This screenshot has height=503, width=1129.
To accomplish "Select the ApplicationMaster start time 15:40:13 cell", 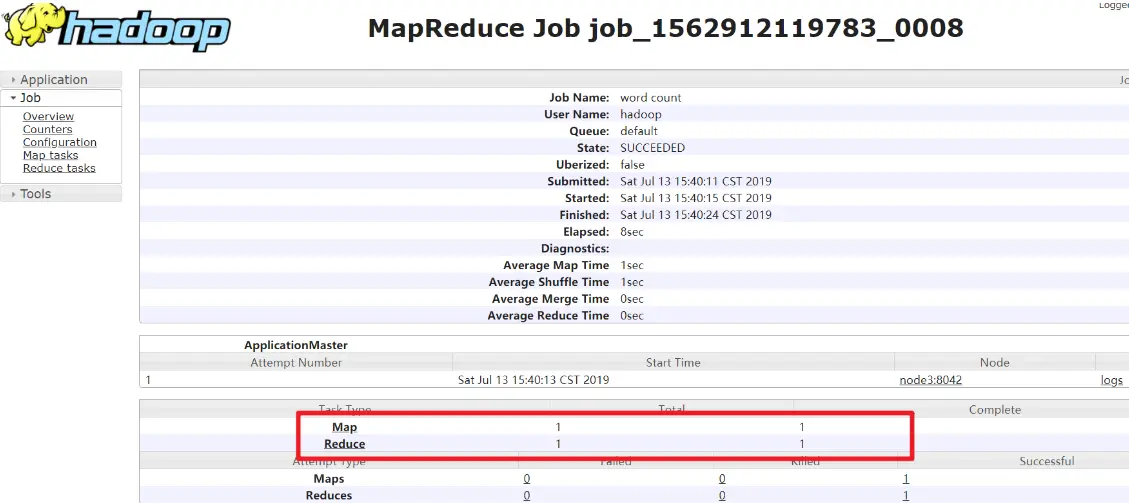I will coord(534,380).
